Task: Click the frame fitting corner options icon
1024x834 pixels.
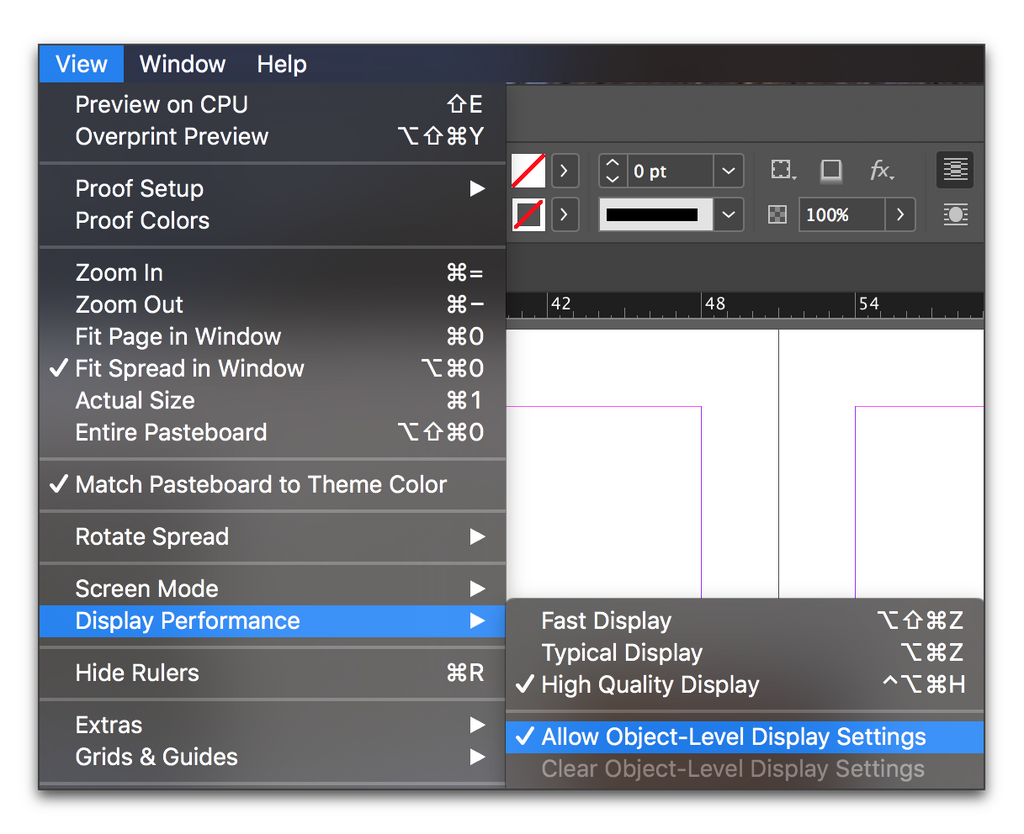Action: (x=782, y=171)
